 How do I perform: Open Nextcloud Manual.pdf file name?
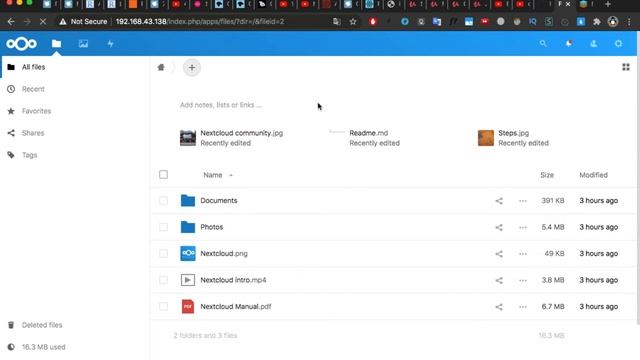[x=236, y=307]
